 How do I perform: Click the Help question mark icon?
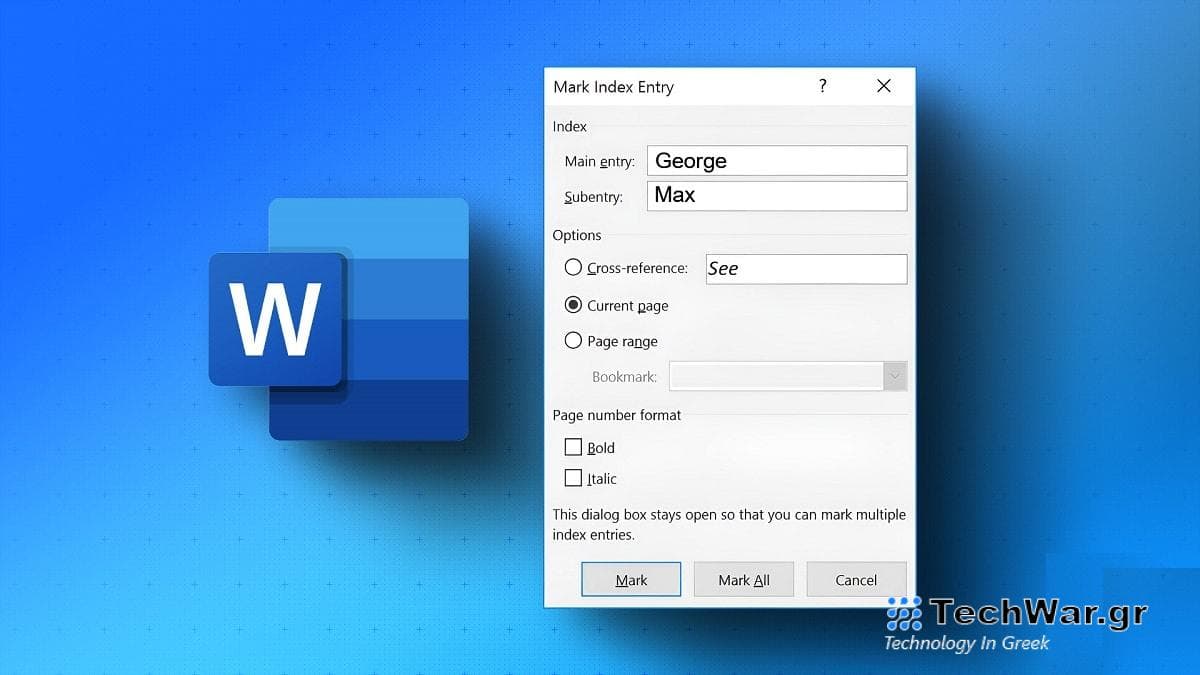(x=822, y=86)
